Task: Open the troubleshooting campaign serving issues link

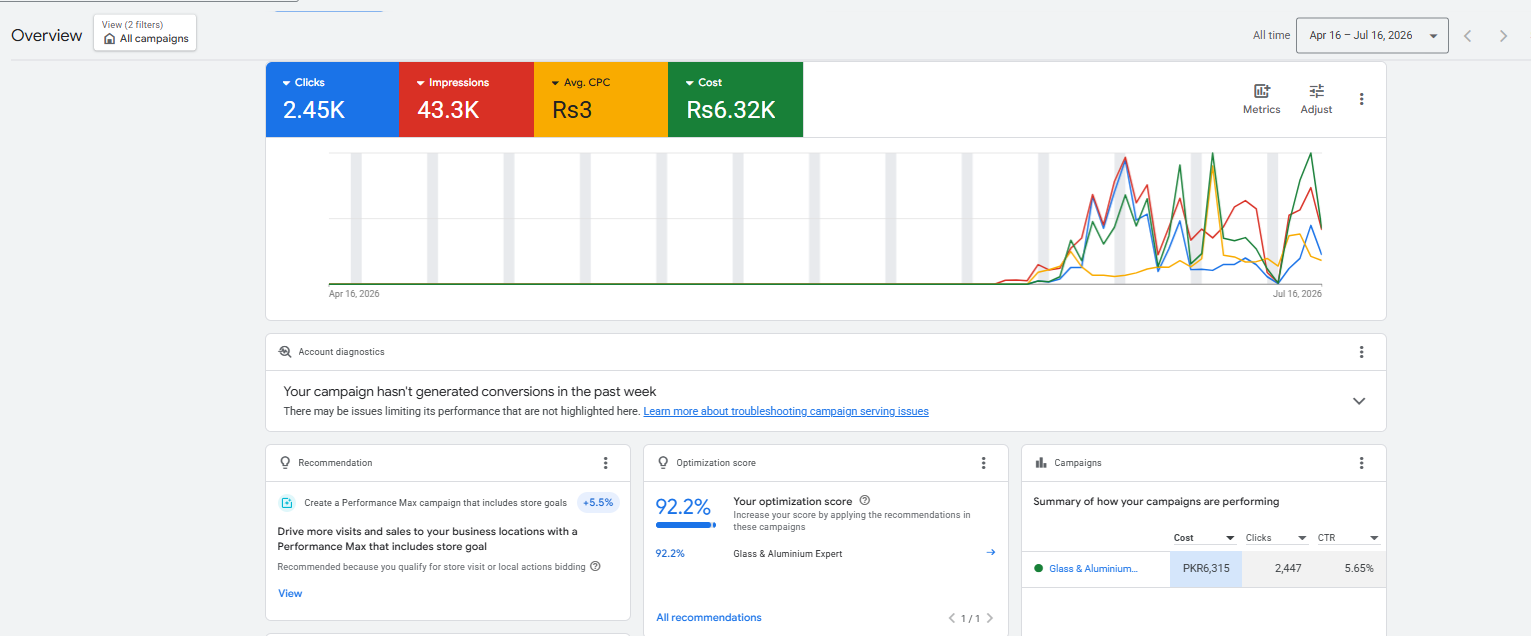Action: click(x=786, y=411)
